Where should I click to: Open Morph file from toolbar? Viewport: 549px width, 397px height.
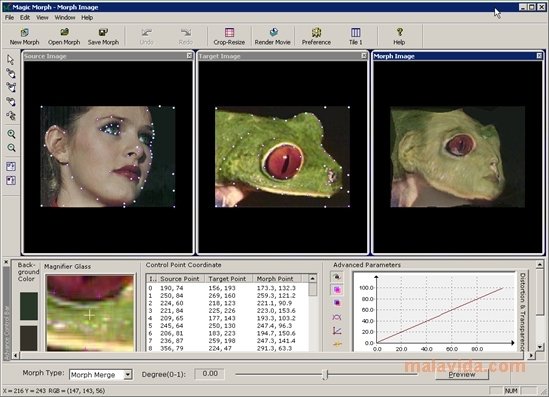click(64, 37)
